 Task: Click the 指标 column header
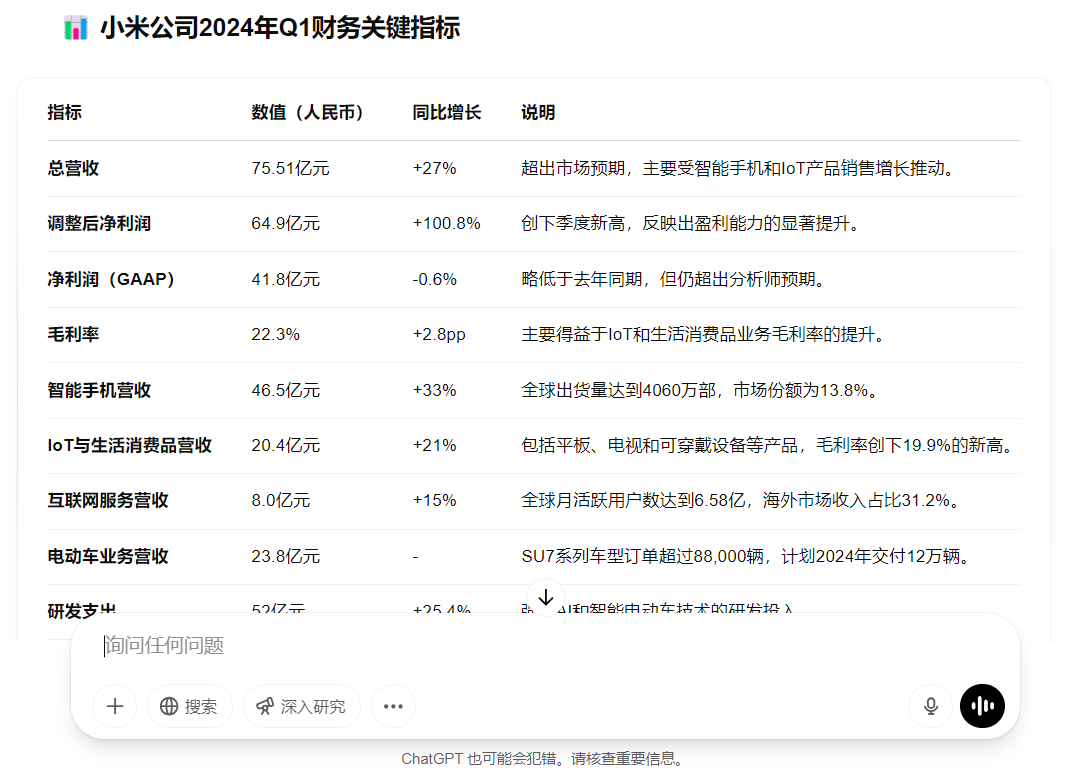coord(65,113)
